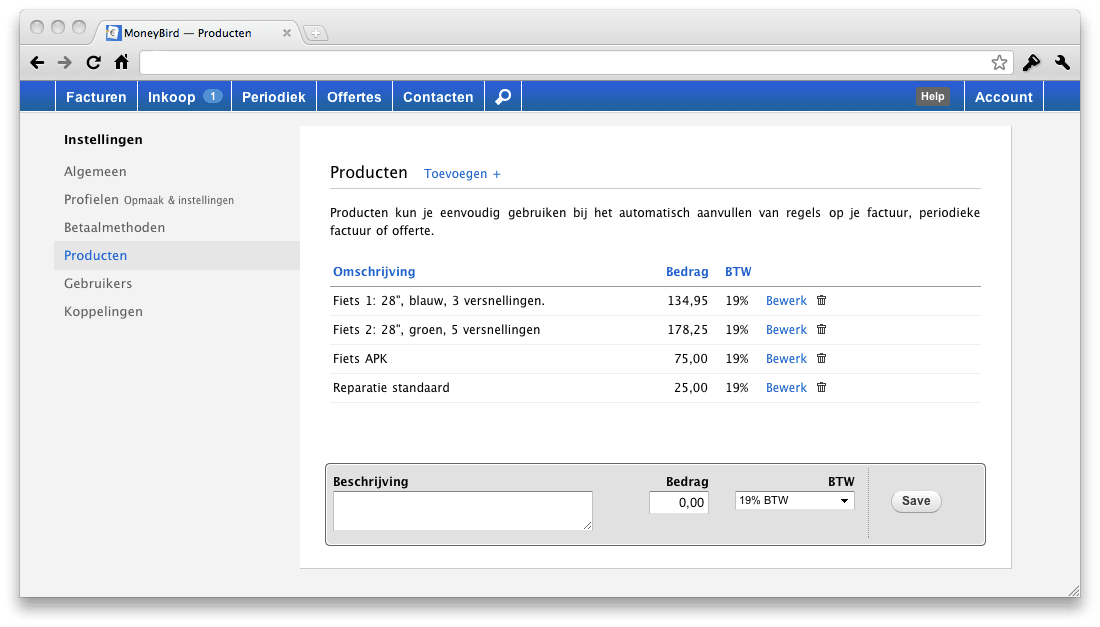Open the Facturen menu tab
This screenshot has height=627, width=1100.
coord(96,97)
